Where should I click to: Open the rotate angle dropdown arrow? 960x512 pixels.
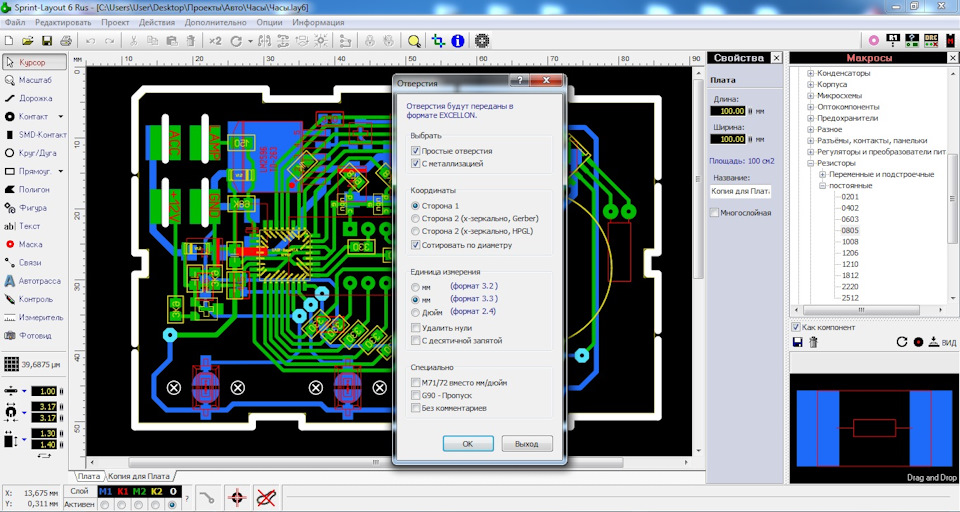(x=250, y=42)
